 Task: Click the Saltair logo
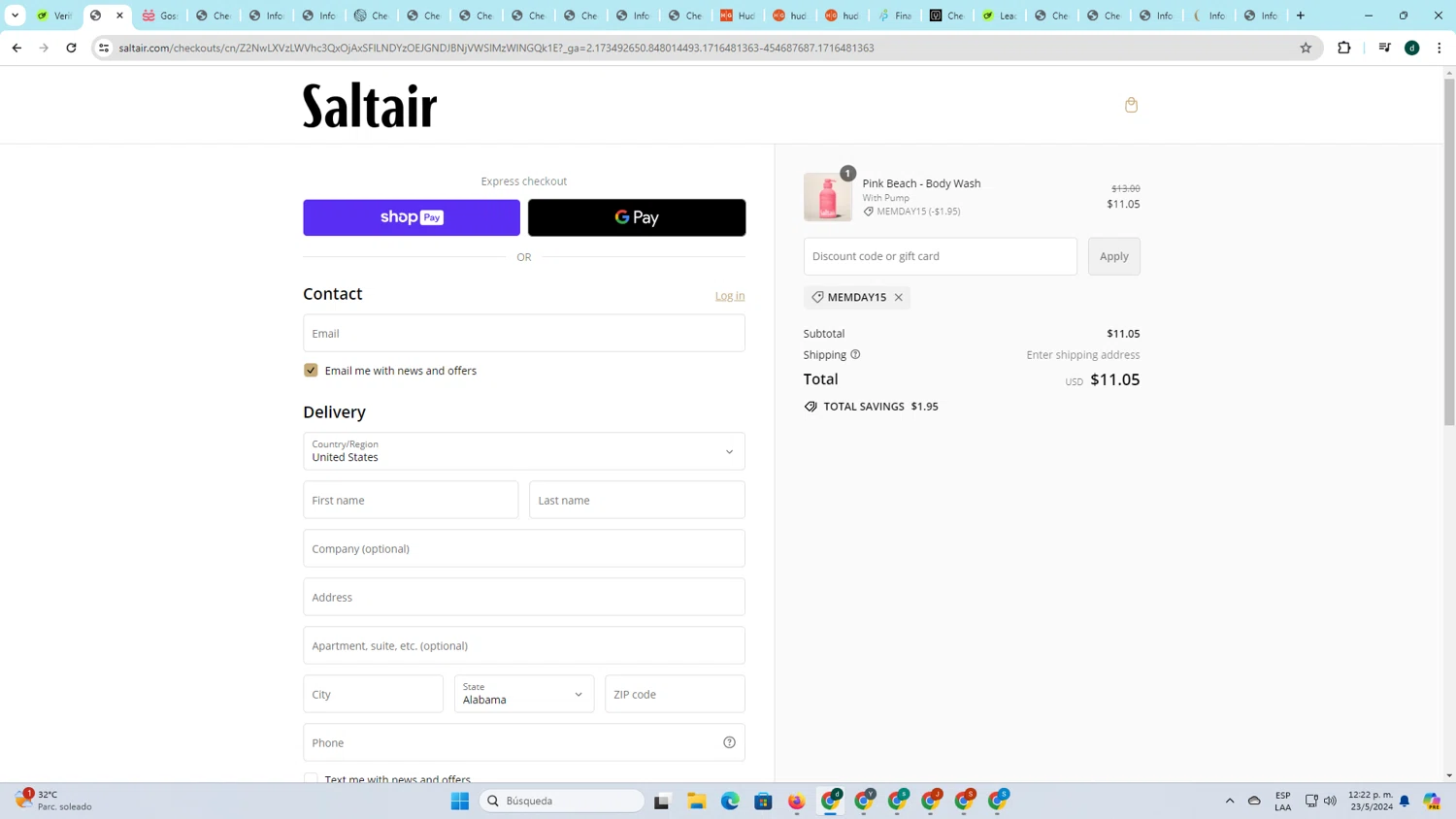click(370, 106)
